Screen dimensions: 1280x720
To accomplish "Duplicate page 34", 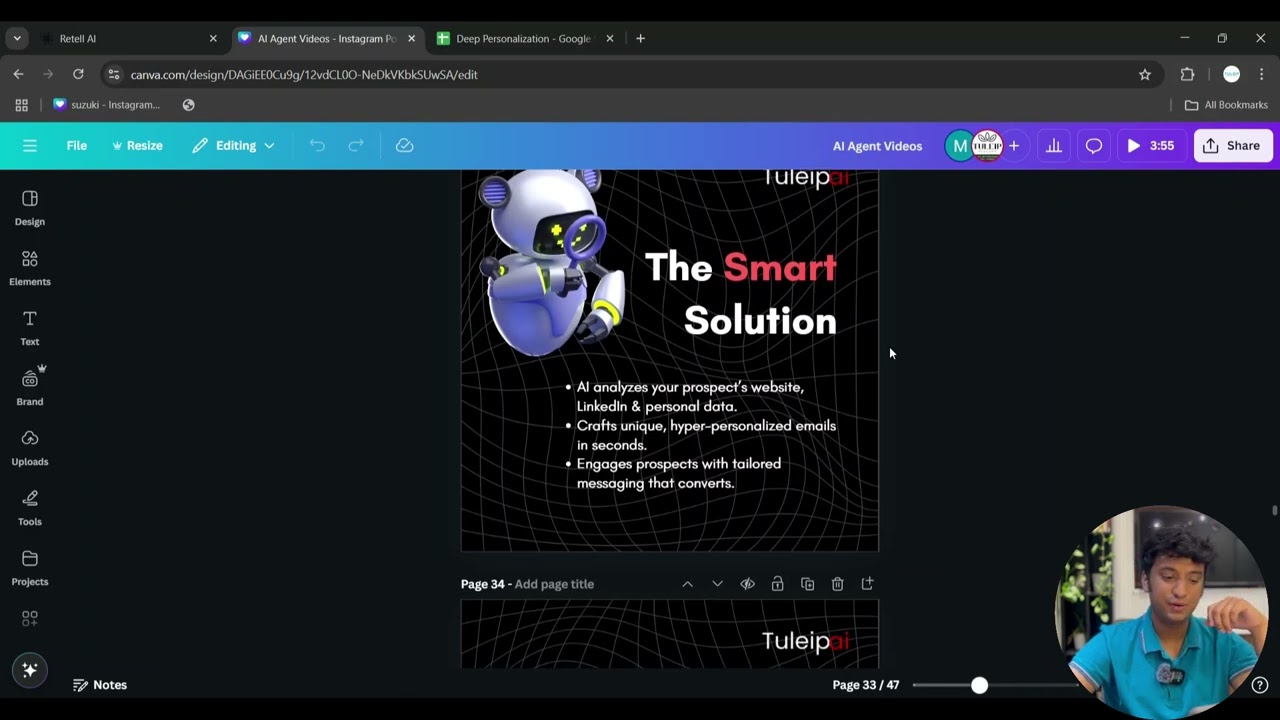I will 807,584.
